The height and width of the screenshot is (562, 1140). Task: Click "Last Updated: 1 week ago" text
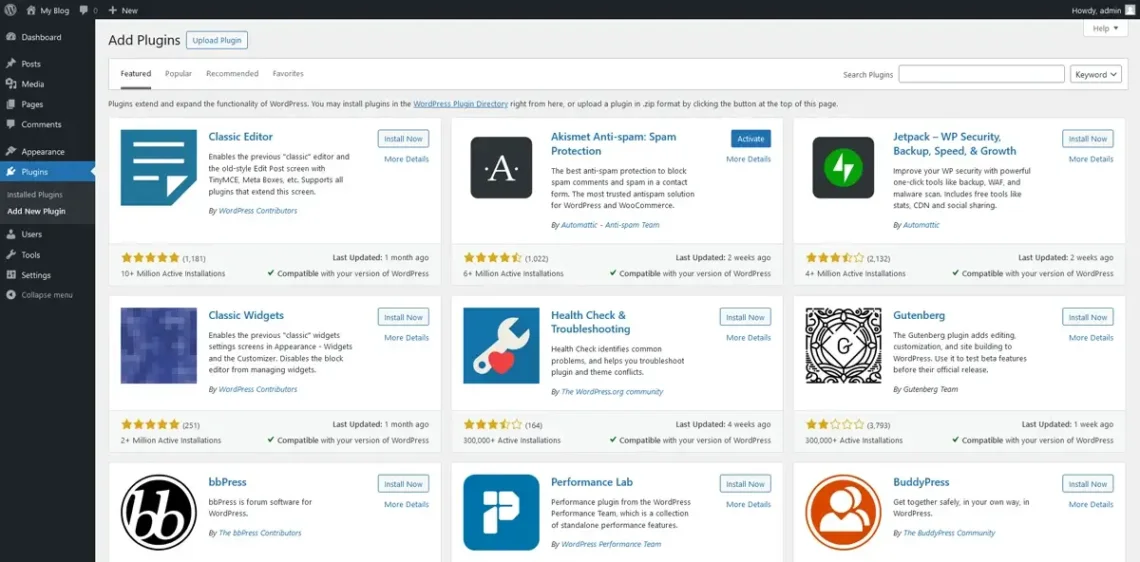[1067, 424]
